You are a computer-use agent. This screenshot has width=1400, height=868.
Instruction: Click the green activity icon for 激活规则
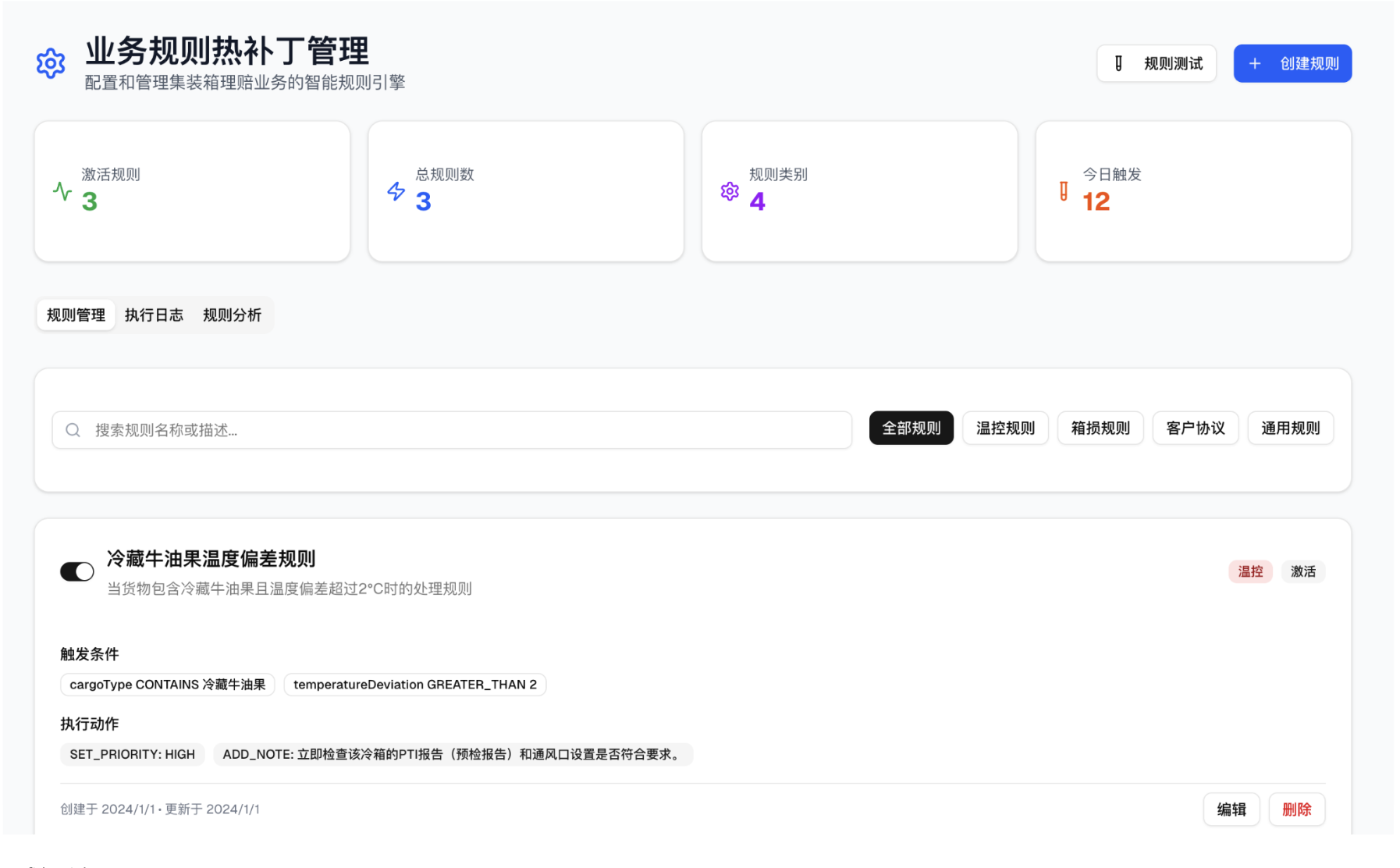62,191
